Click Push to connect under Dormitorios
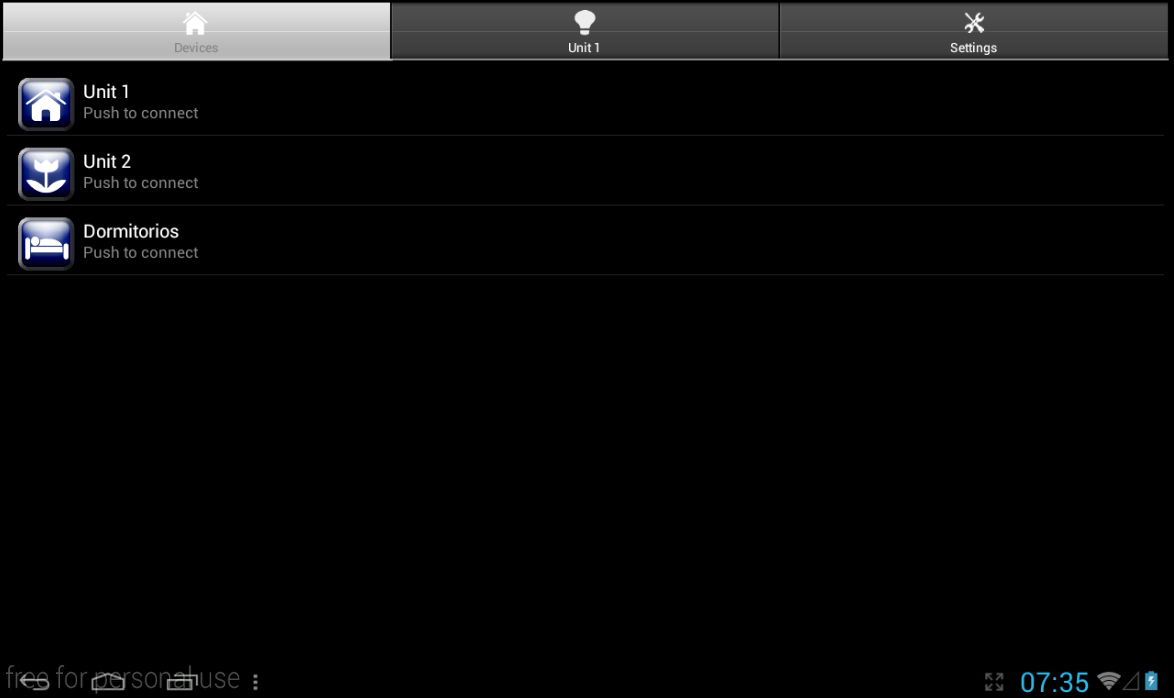The image size is (1174, 698). coord(141,252)
